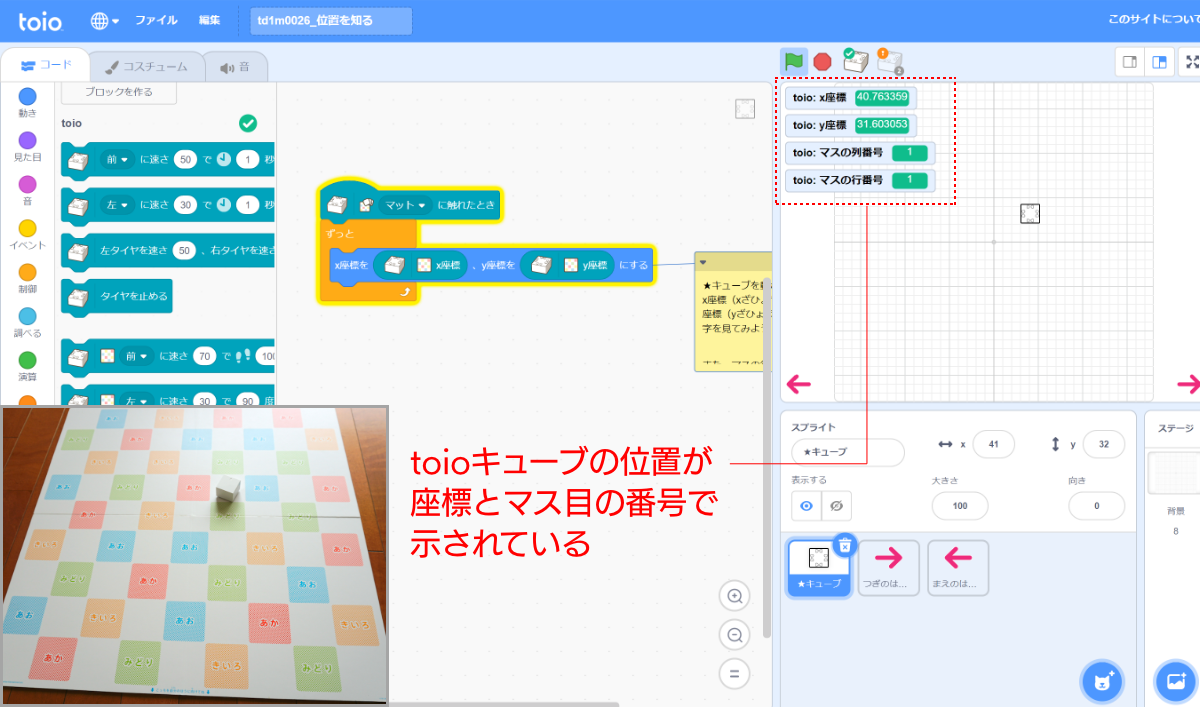Image resolution: width=1200 pixels, height=707 pixels.
Task: Stop all scripts with the red stop icon
Action: pos(821,61)
